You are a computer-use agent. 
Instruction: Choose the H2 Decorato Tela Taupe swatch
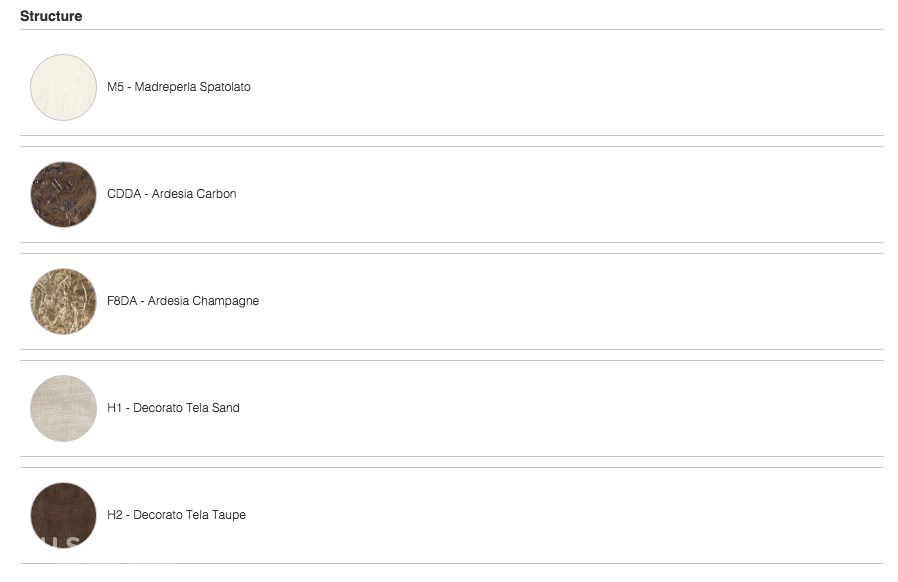[x=63, y=515]
